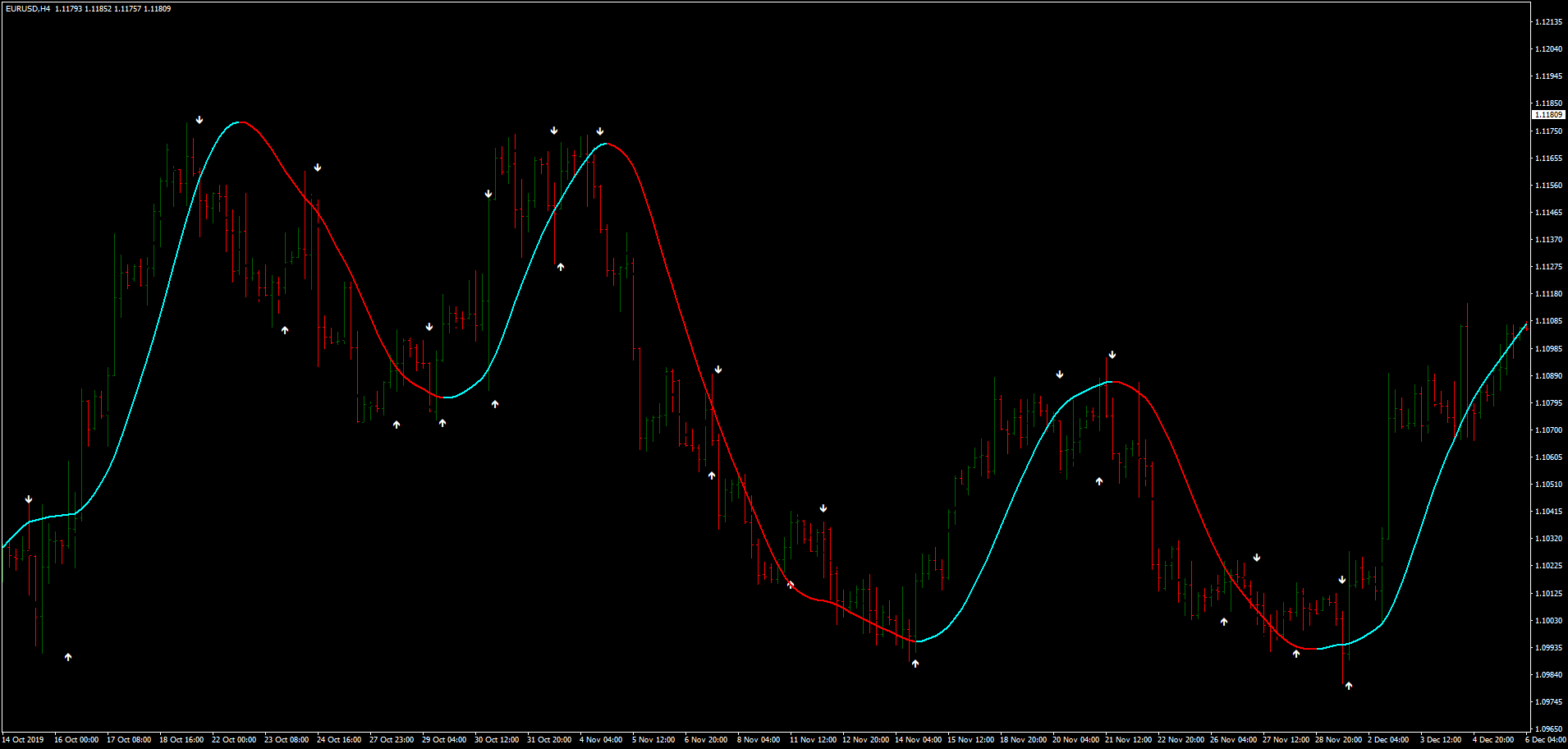Select price level 1.11655 on the axis

1548,159
